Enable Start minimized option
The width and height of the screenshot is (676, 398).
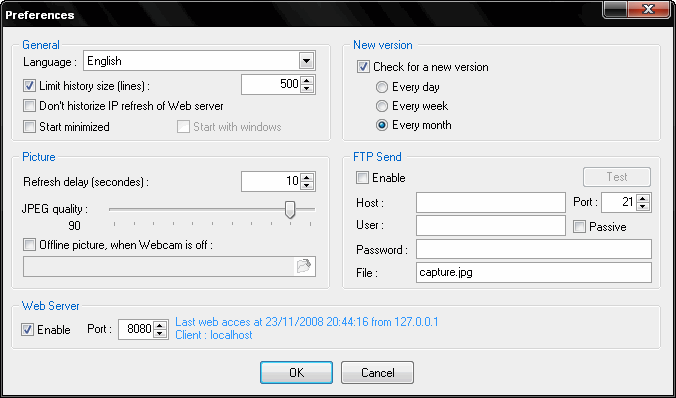click(x=29, y=127)
